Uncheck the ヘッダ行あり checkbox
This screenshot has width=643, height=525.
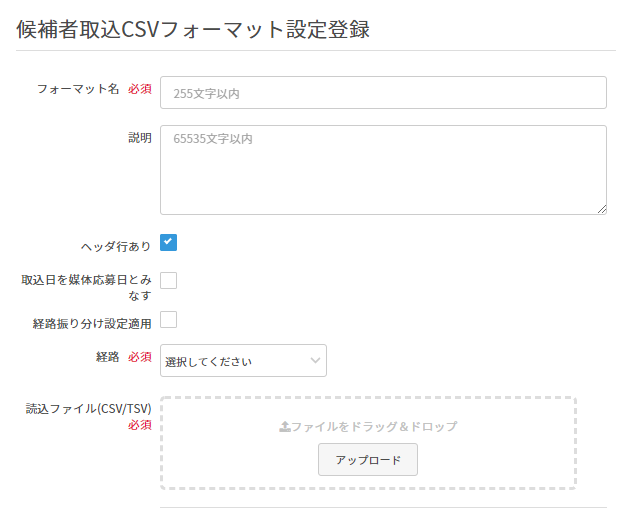[x=169, y=242]
